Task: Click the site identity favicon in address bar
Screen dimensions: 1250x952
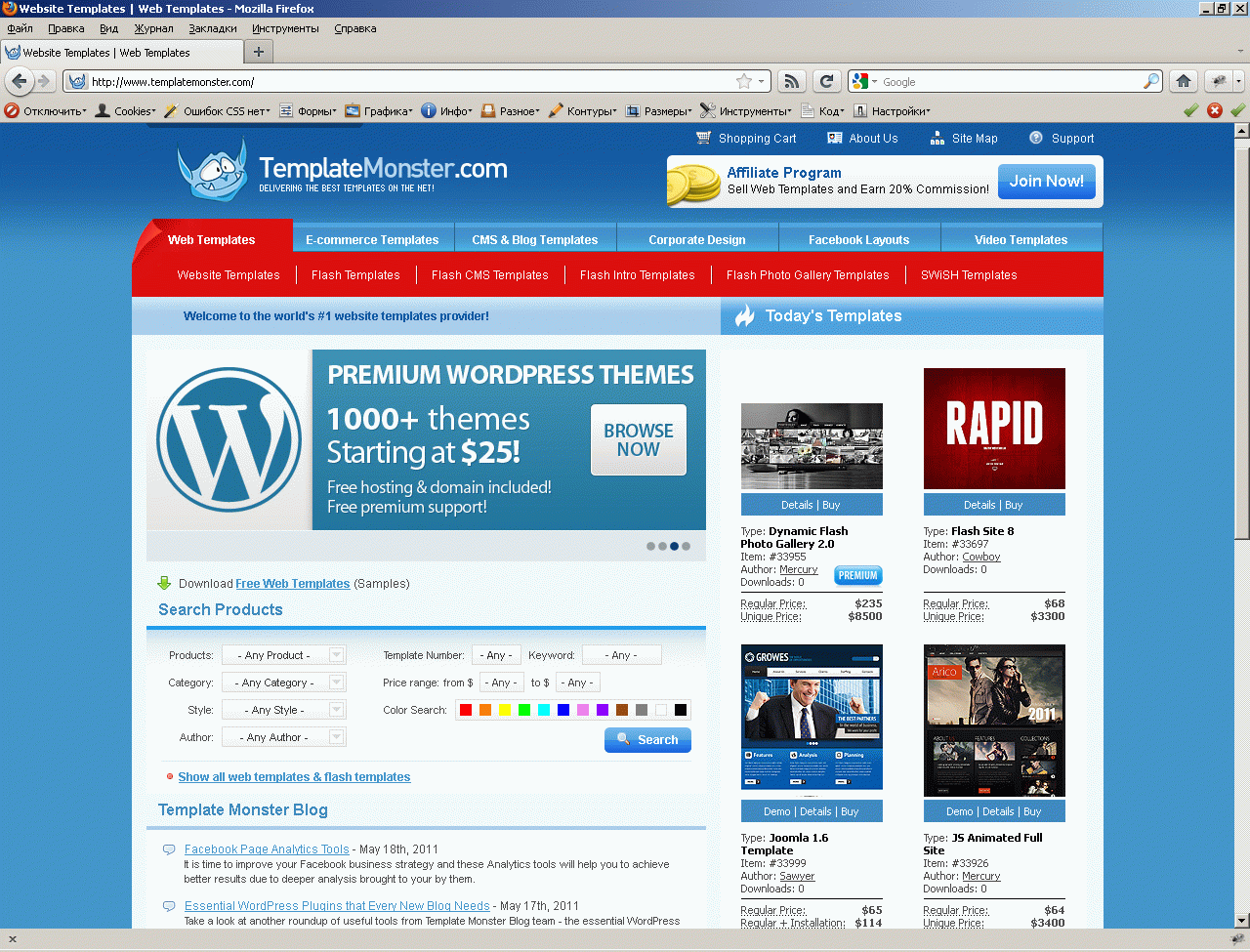Action: click(x=77, y=82)
